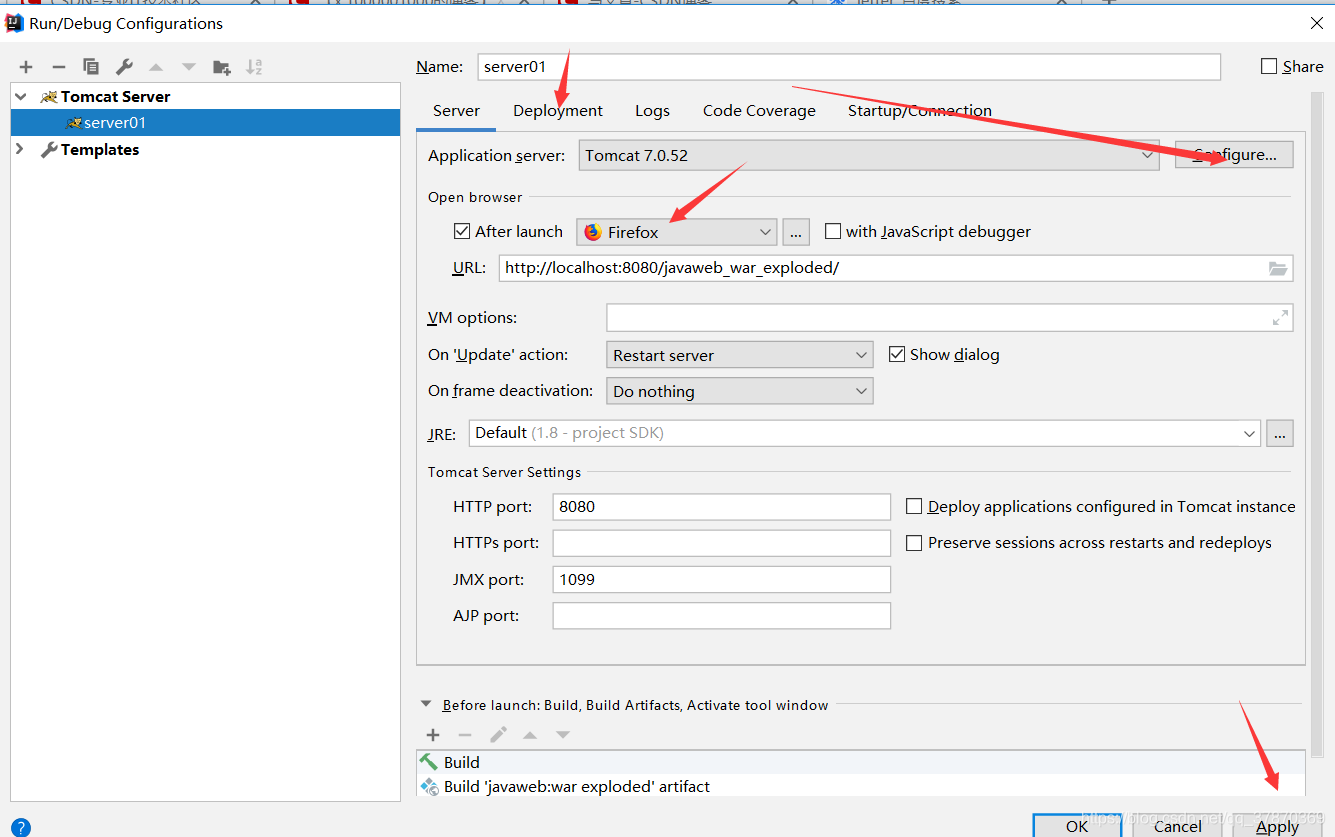Open On 'Update' action Restart server dropdown
This screenshot has height=837, width=1335.
[740, 355]
